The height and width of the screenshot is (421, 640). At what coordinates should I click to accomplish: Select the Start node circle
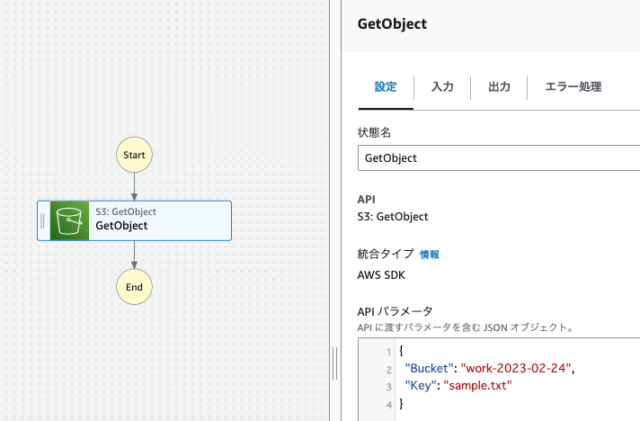pos(134,155)
